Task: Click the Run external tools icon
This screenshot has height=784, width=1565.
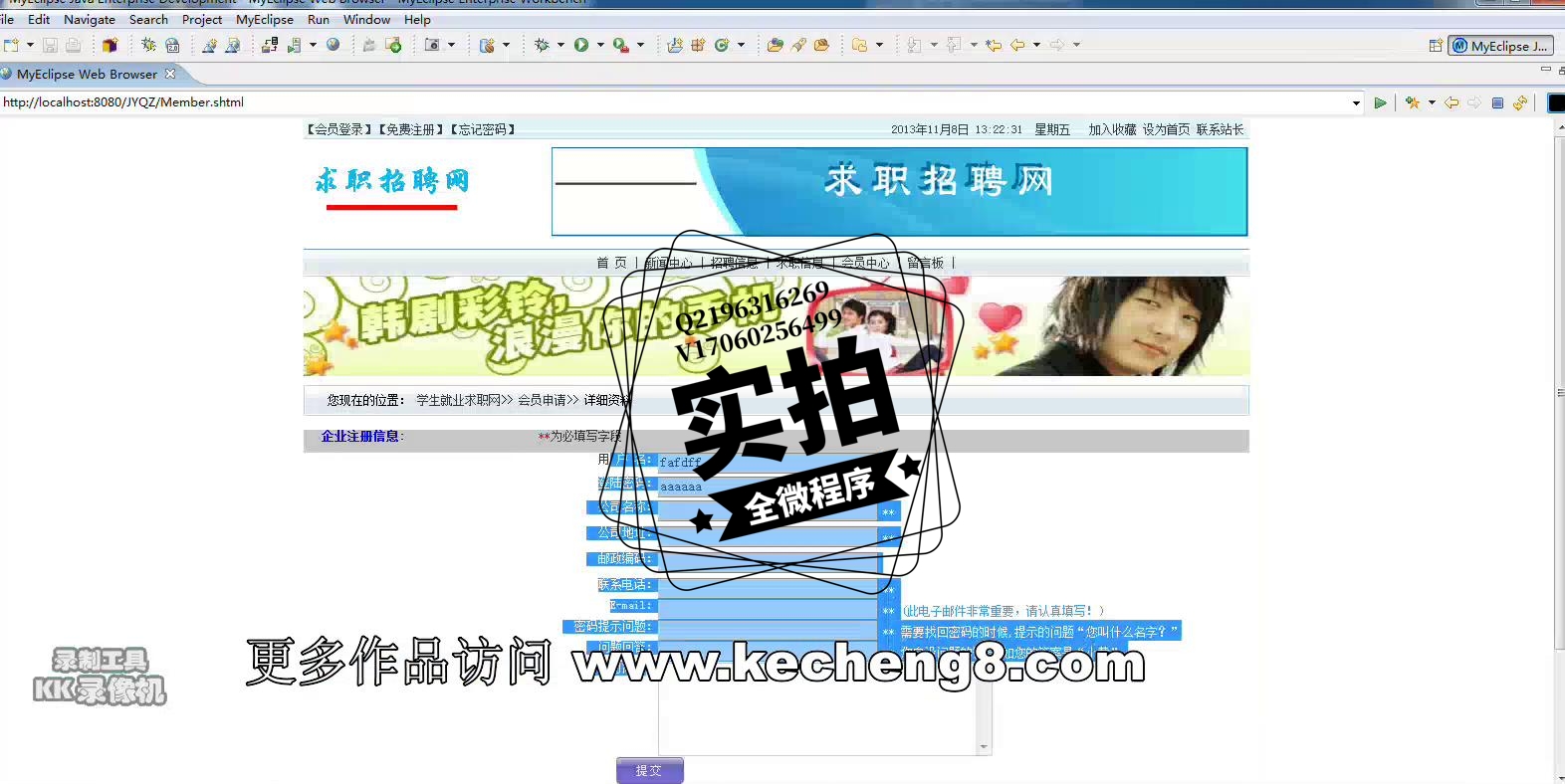Action: point(621,45)
